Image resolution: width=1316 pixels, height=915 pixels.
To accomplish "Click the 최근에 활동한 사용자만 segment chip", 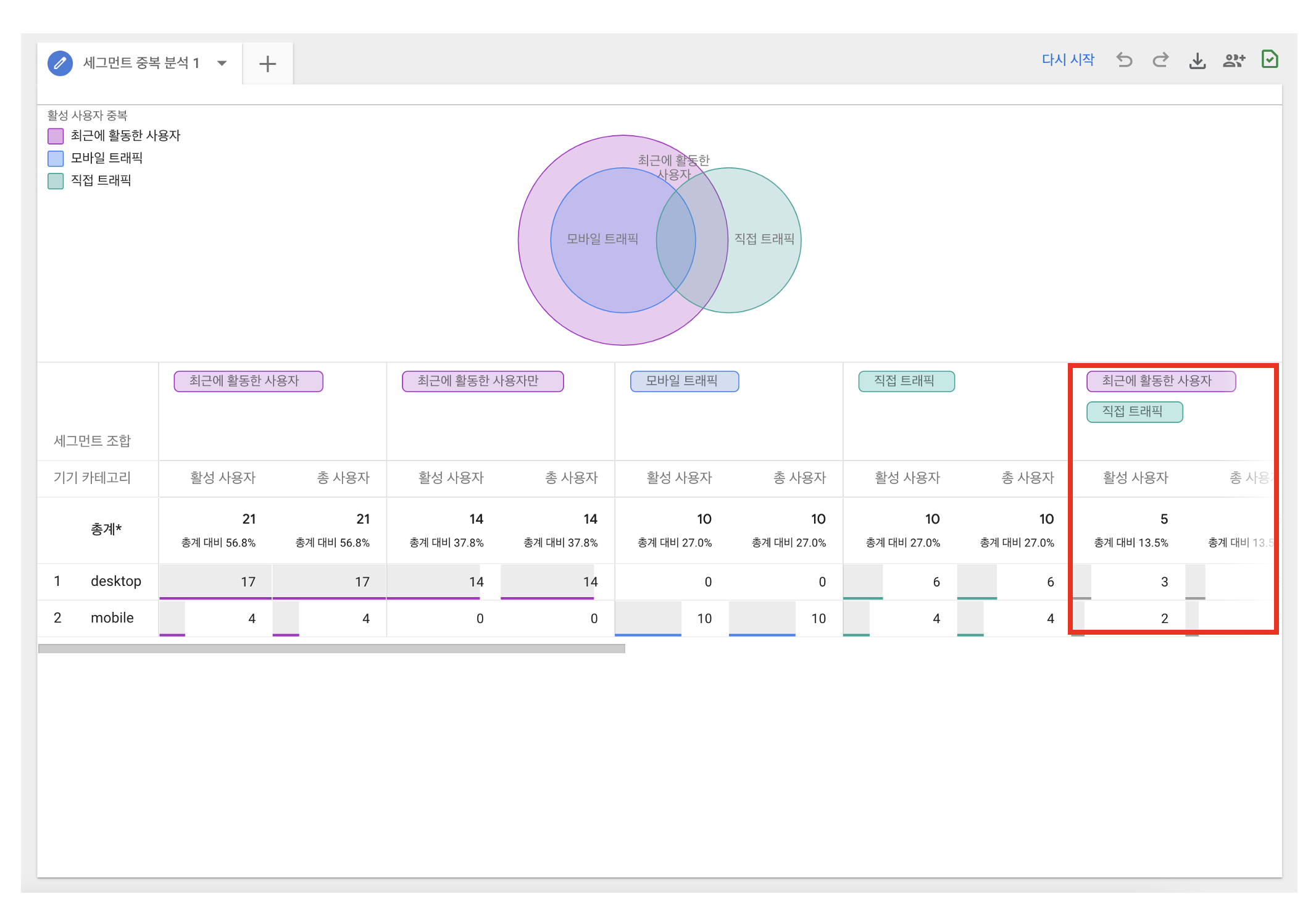I will (482, 381).
